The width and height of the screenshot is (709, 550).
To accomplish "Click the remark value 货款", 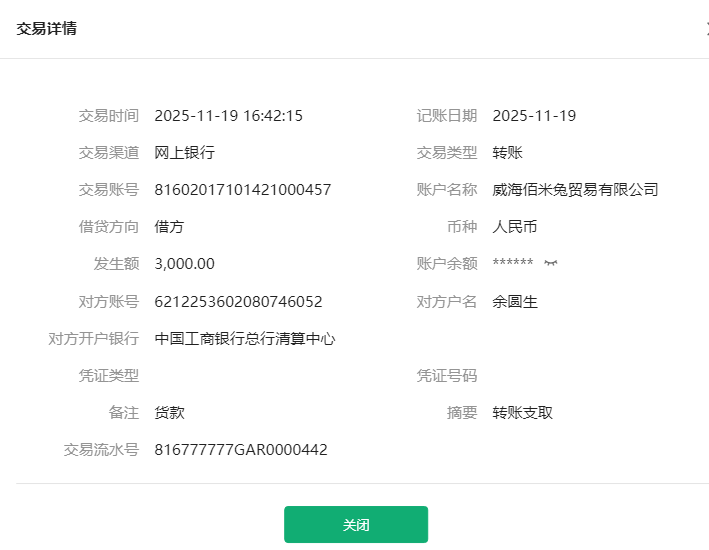I will coord(170,413).
